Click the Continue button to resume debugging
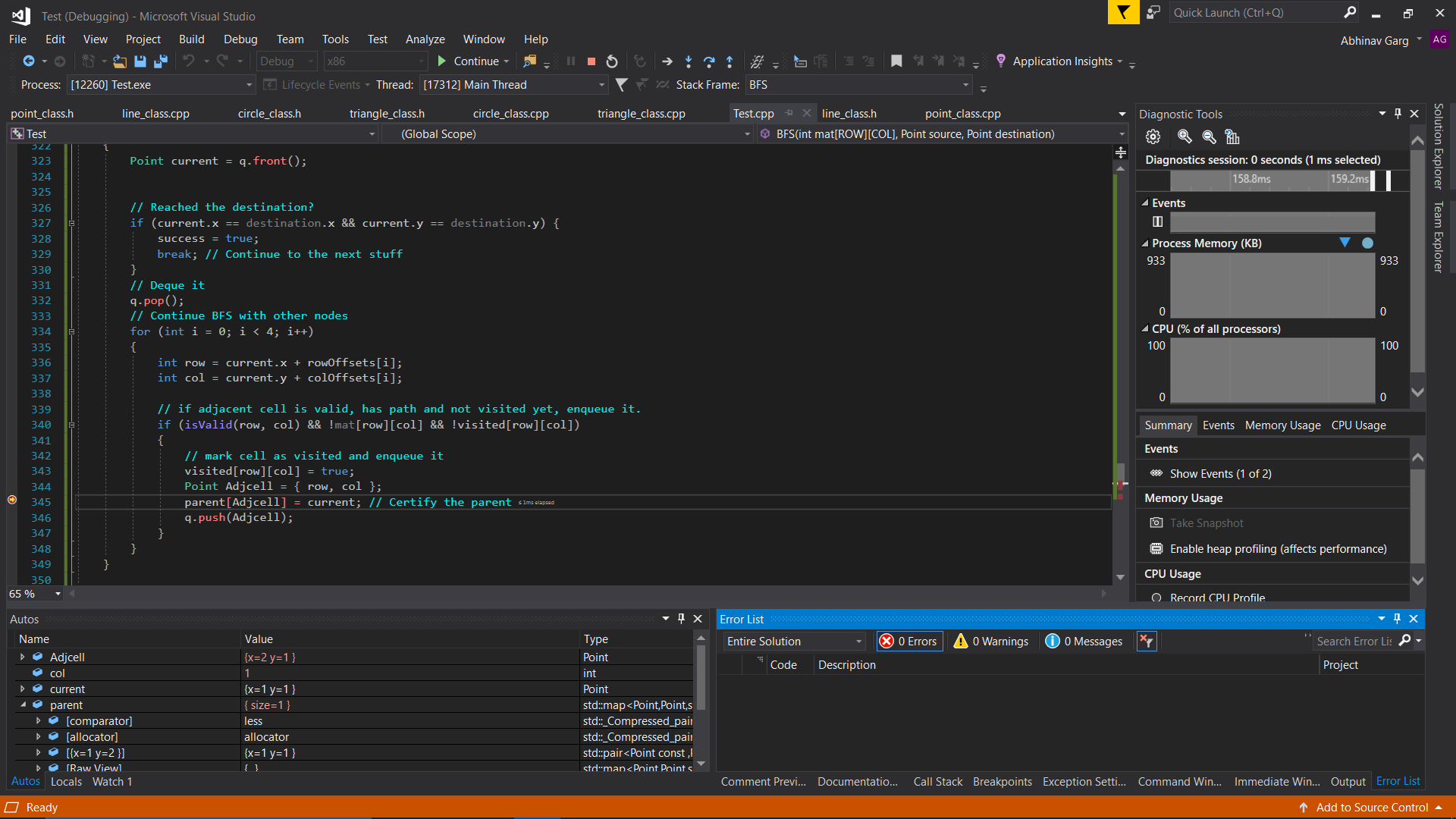Image resolution: width=1456 pixels, height=819 pixels. [470, 61]
